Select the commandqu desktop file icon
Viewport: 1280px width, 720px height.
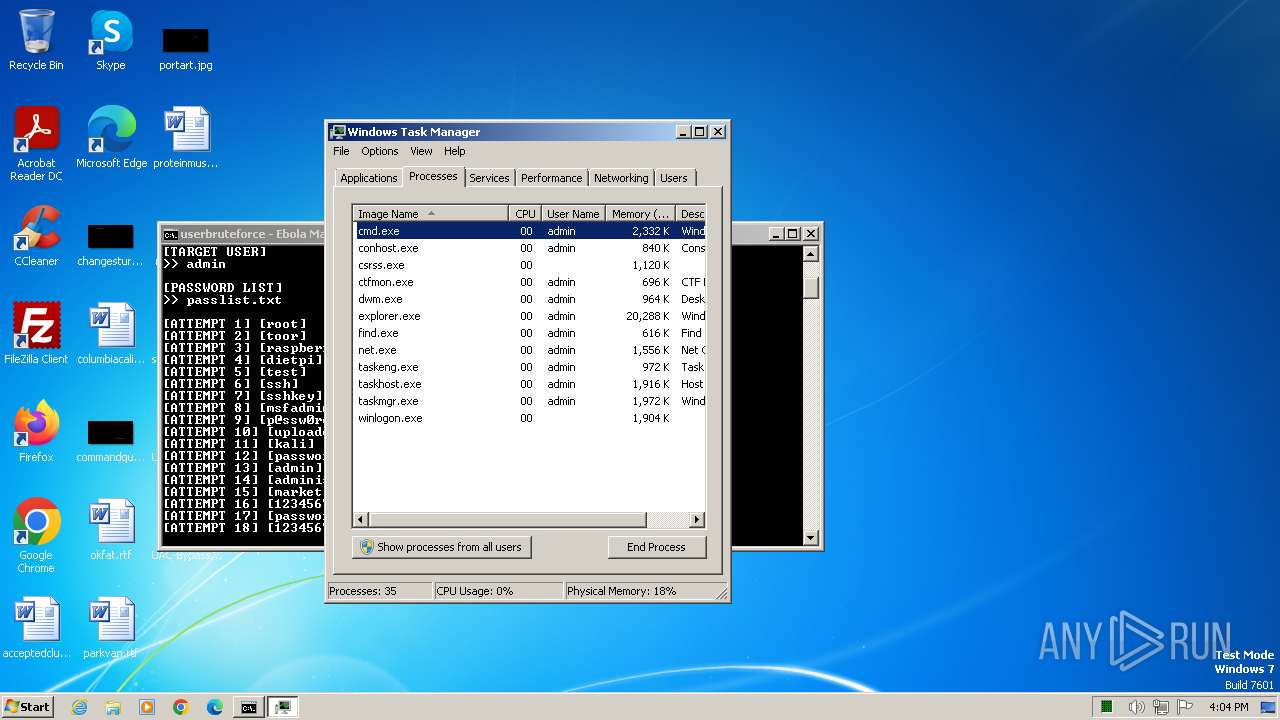coord(110,440)
